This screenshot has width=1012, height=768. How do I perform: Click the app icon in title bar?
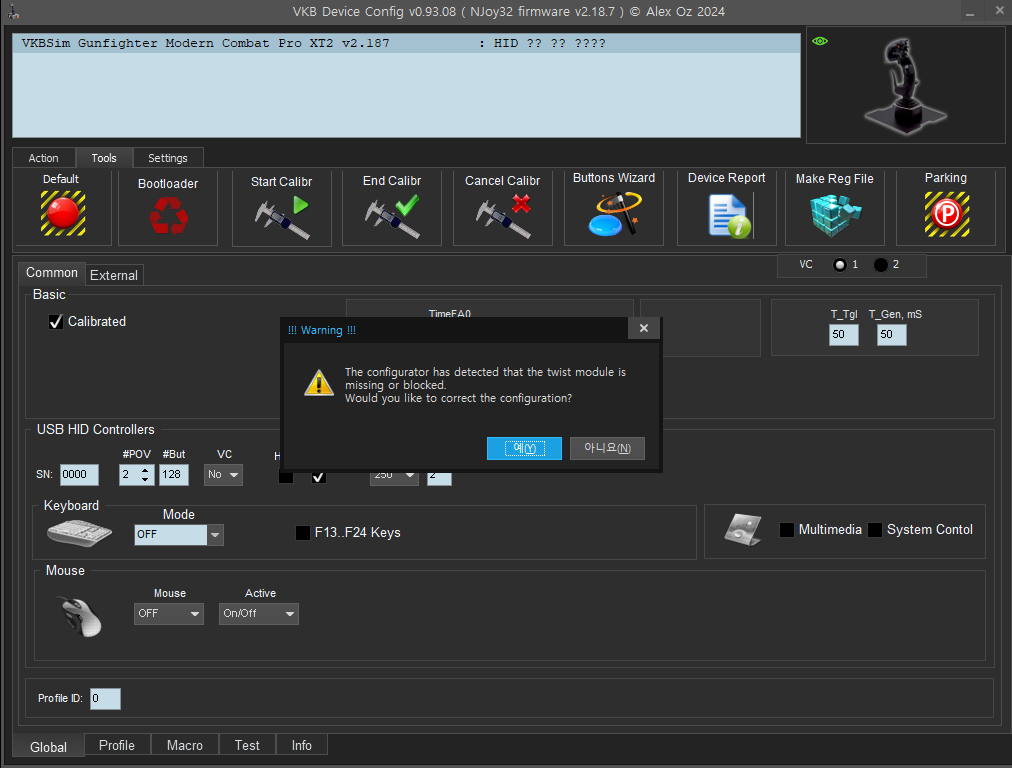pyautogui.click(x=14, y=12)
